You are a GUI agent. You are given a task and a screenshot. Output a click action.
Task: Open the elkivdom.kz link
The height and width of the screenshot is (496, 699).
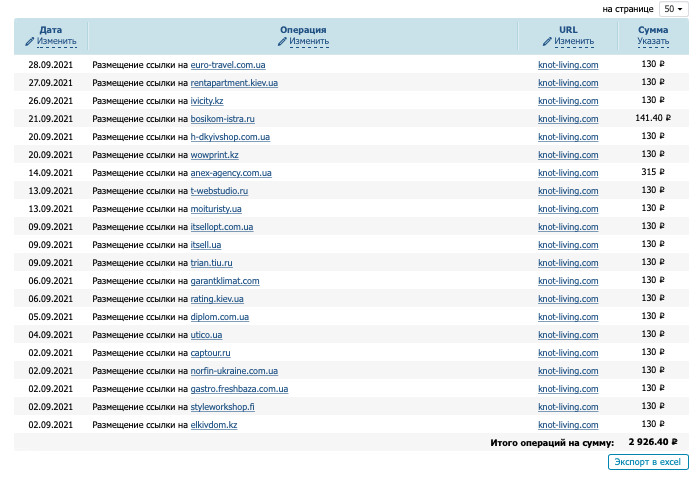coord(214,425)
